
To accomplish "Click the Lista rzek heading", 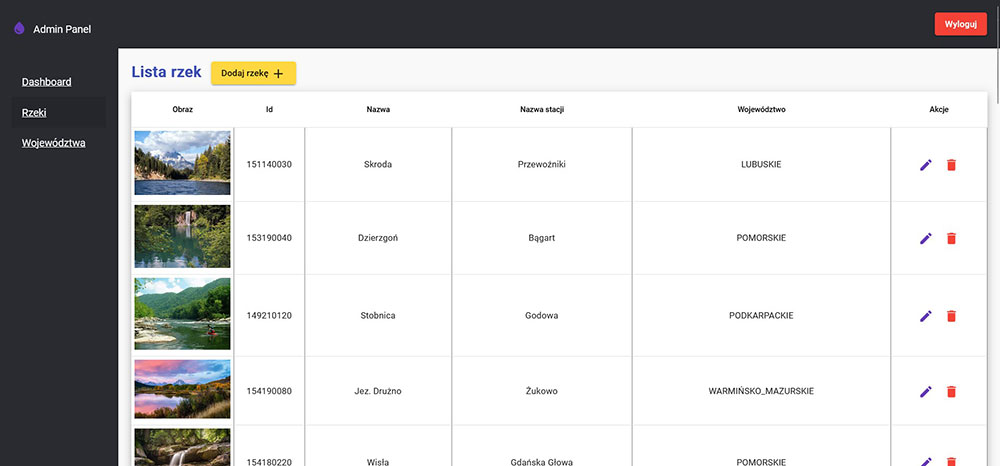I will pos(166,72).
